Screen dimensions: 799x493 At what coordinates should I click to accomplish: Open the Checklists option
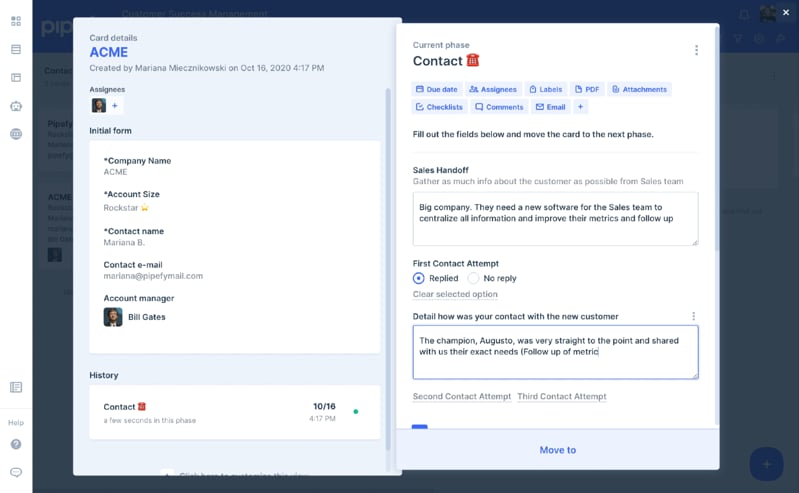[439, 107]
